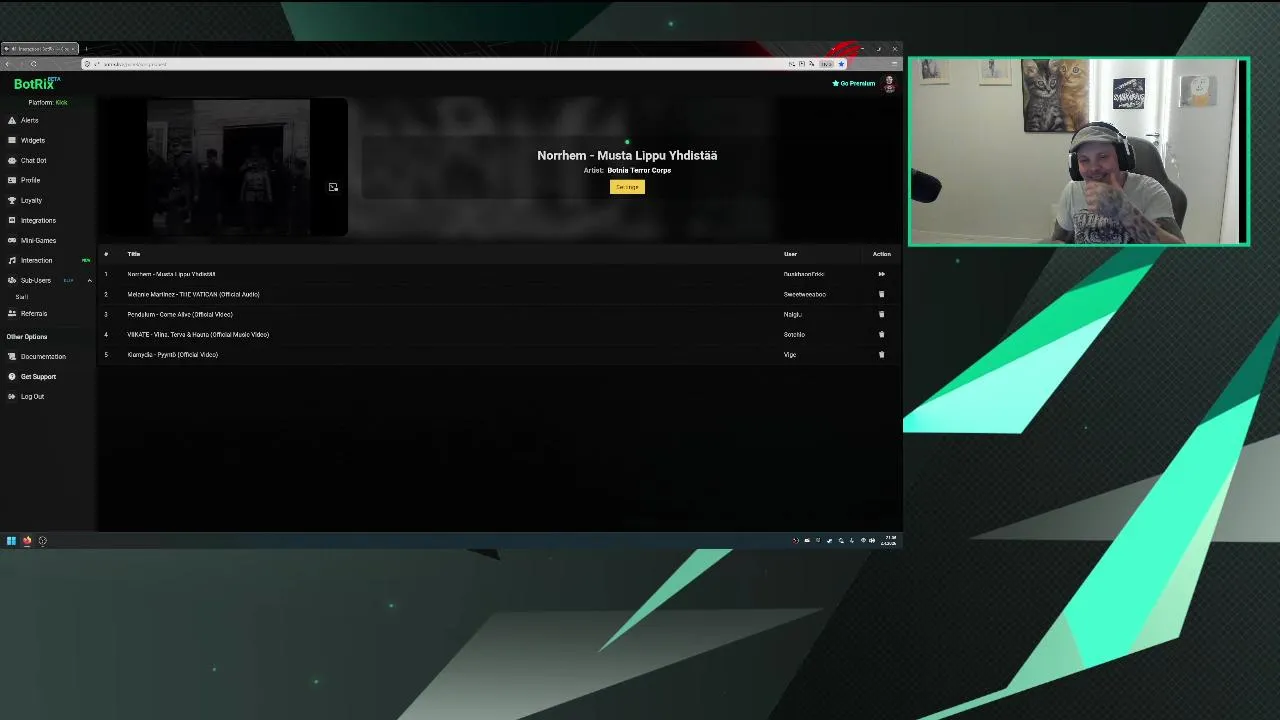Image resolution: width=1280 pixels, height=720 pixels.
Task: Click the User column header
Action: coord(790,254)
